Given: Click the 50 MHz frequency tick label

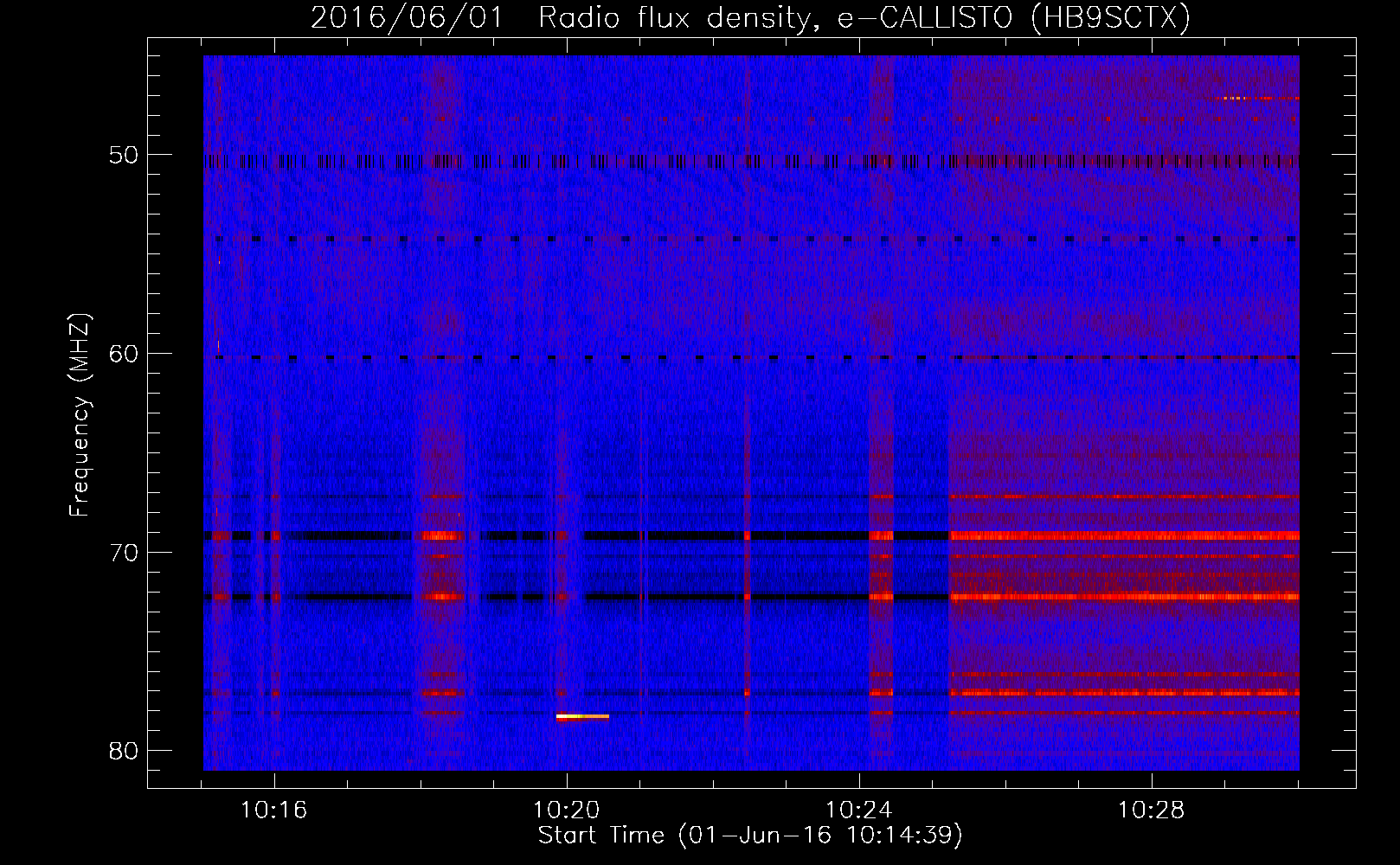Looking at the screenshot, I should pyautogui.click(x=125, y=156).
